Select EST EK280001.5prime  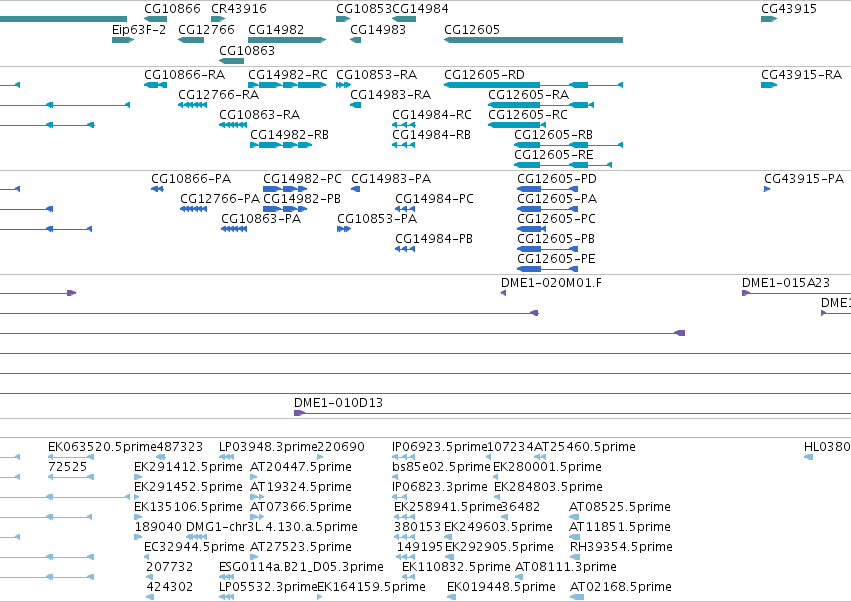[547, 467]
